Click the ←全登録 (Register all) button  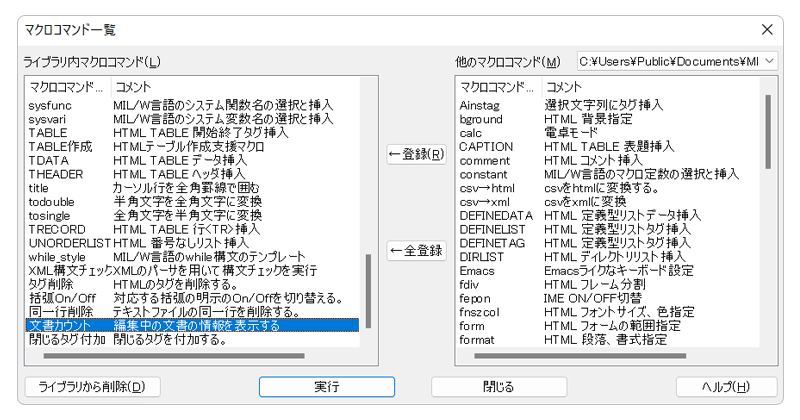coord(415,250)
